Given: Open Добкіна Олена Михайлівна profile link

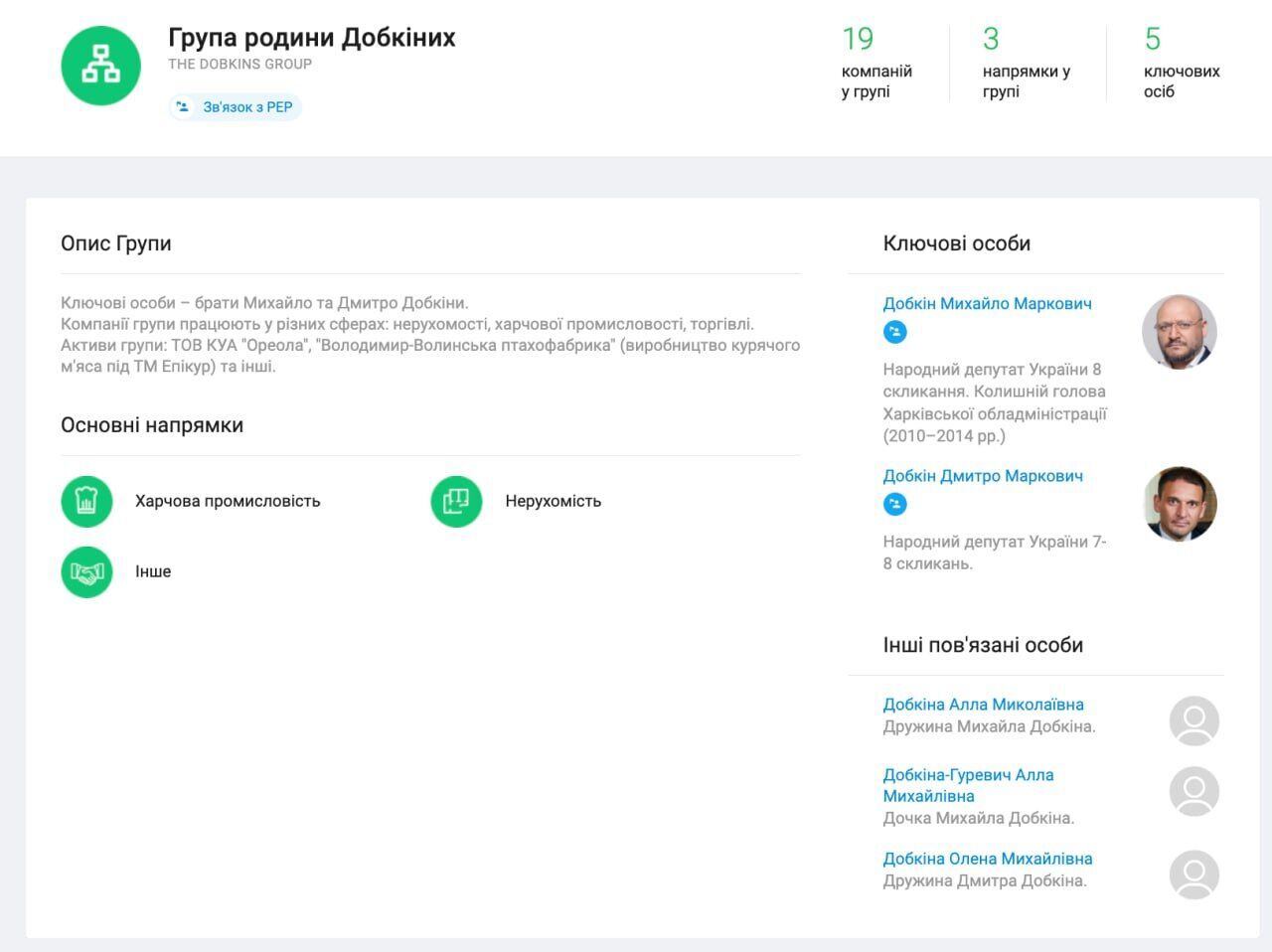Looking at the screenshot, I should pos(988,858).
